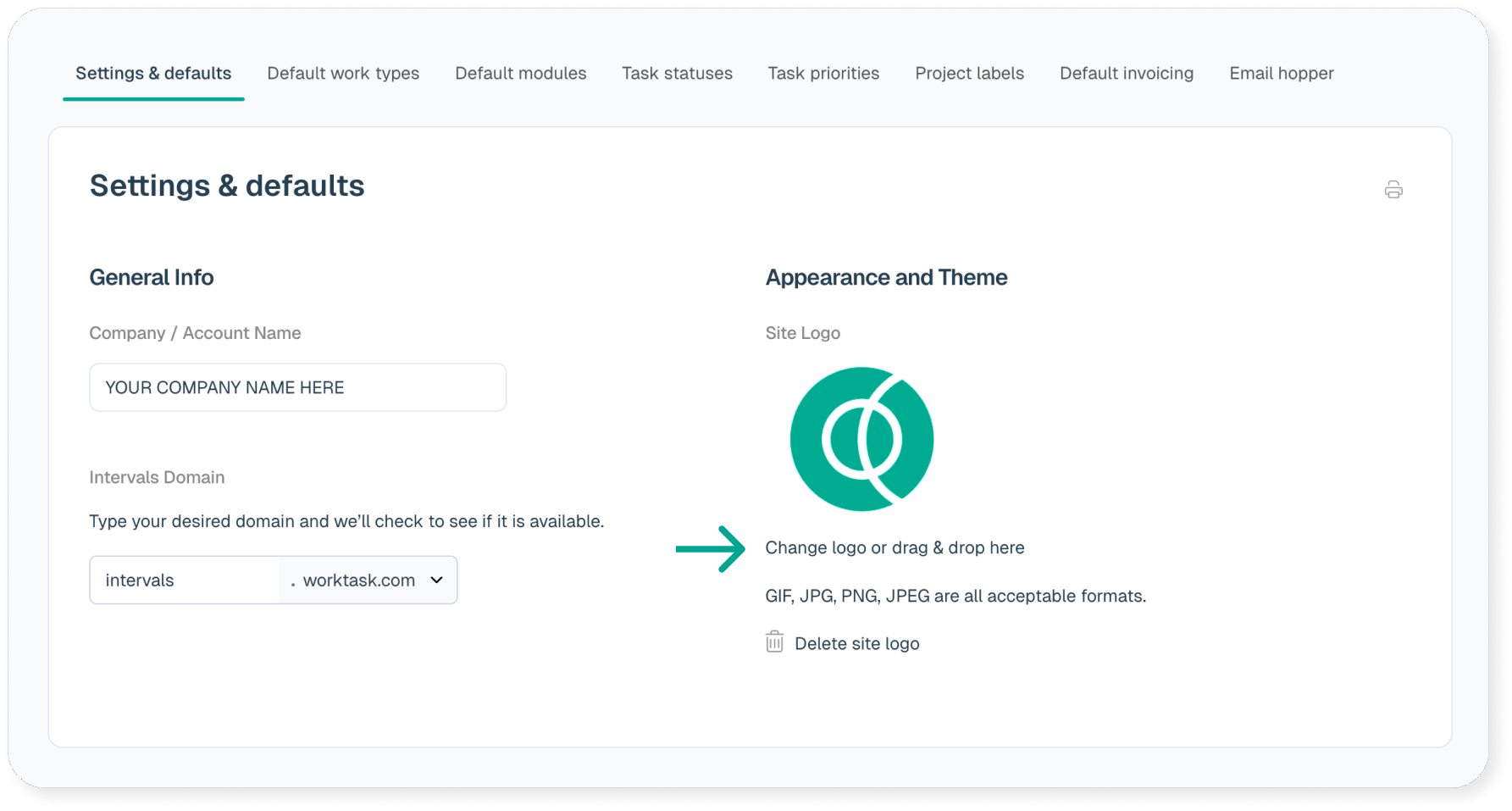
Task: Click the Company / Account Name label
Action: click(x=195, y=333)
